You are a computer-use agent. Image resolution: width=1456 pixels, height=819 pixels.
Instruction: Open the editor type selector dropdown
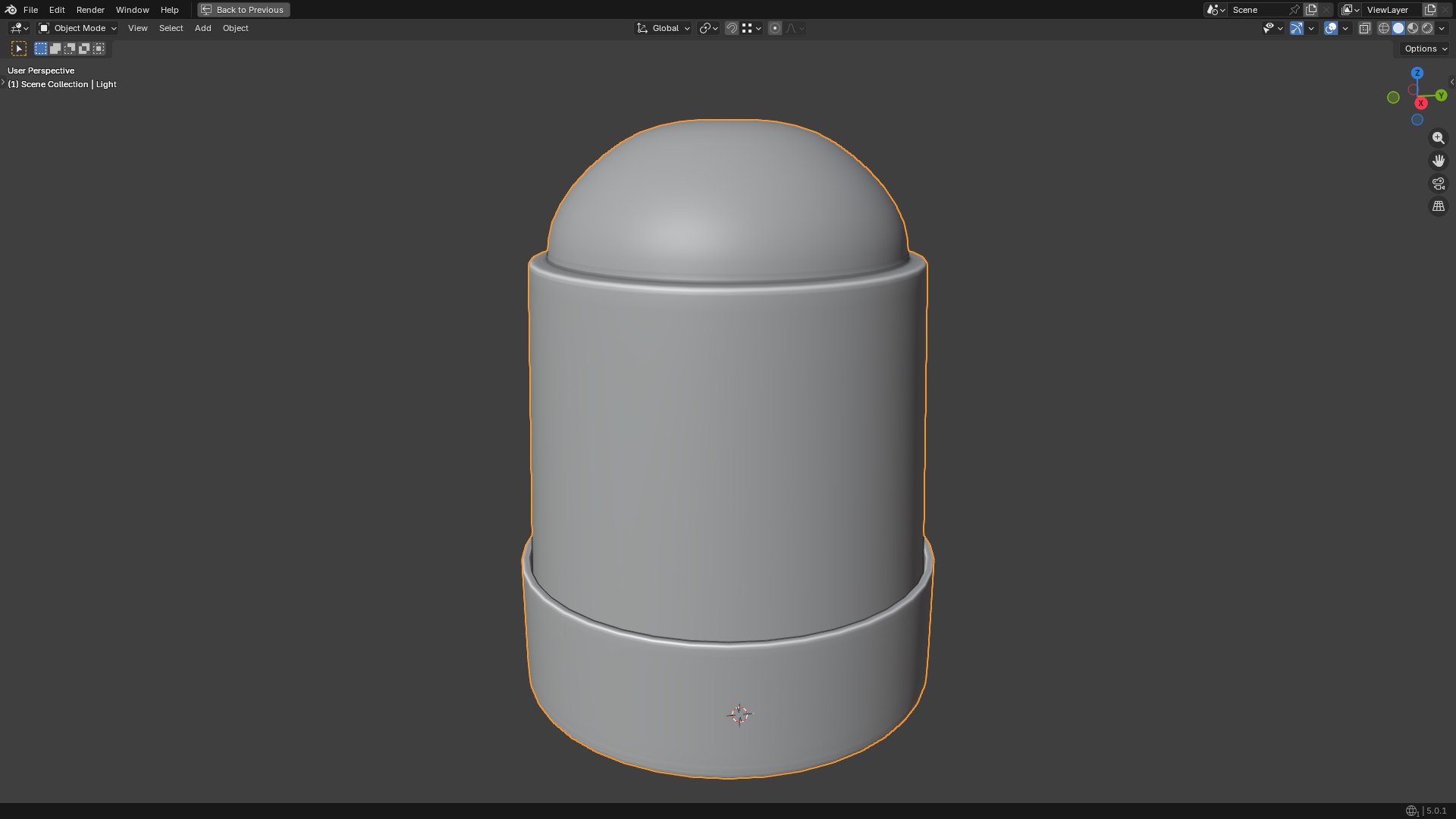(19, 28)
